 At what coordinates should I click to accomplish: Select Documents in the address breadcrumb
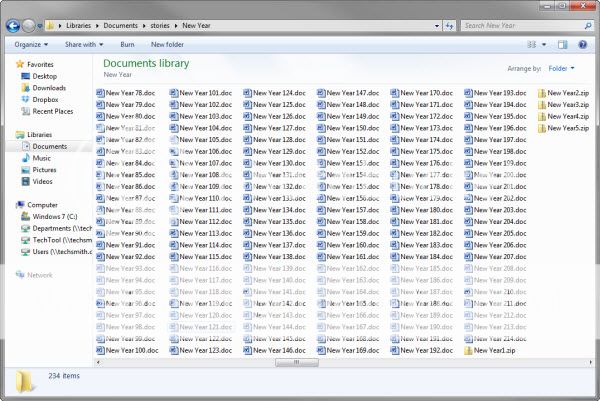[121, 26]
